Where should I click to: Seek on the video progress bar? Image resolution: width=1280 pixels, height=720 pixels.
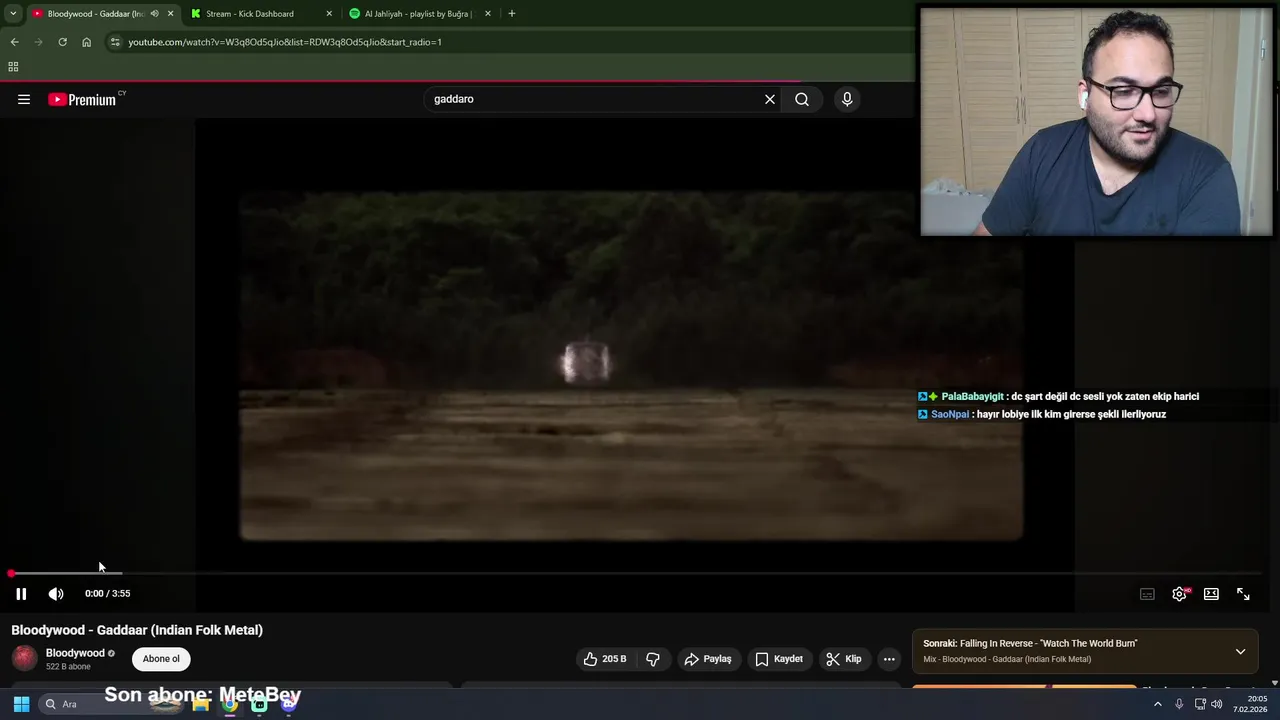click(x=635, y=573)
